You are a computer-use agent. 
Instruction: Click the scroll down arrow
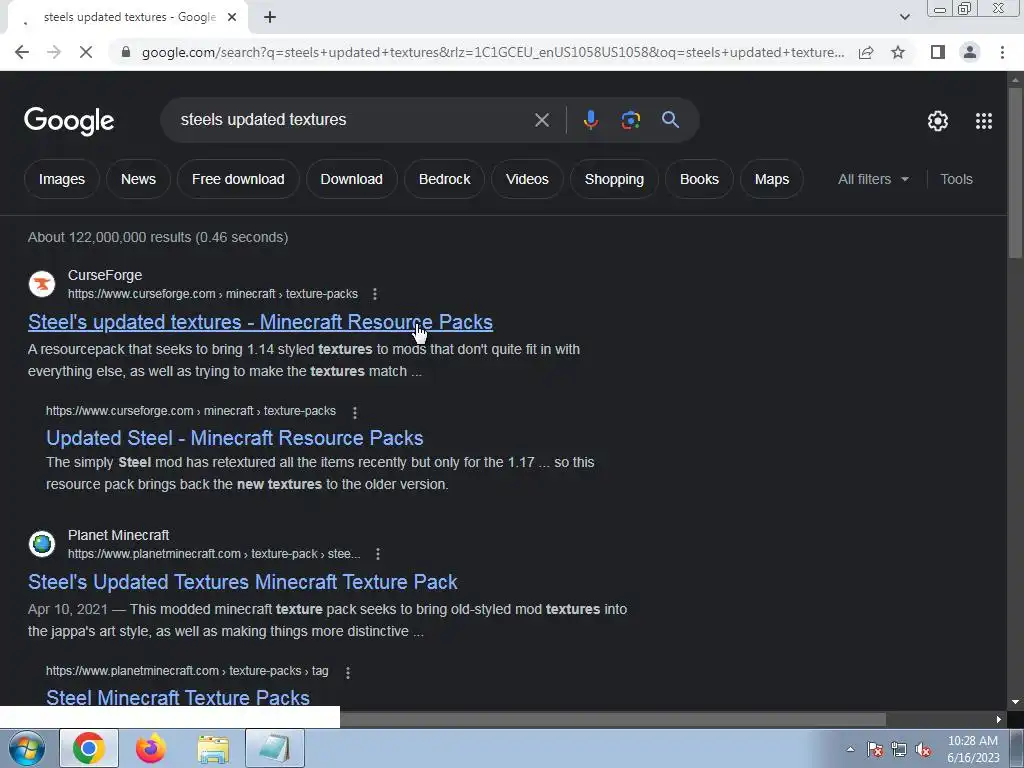coord(1014,702)
